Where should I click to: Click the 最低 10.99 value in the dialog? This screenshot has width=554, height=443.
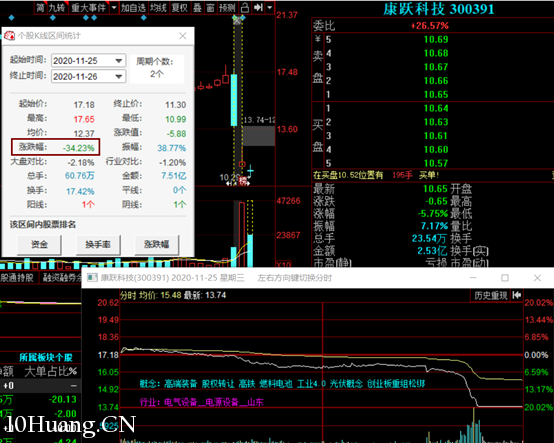pyautogui.click(x=176, y=119)
